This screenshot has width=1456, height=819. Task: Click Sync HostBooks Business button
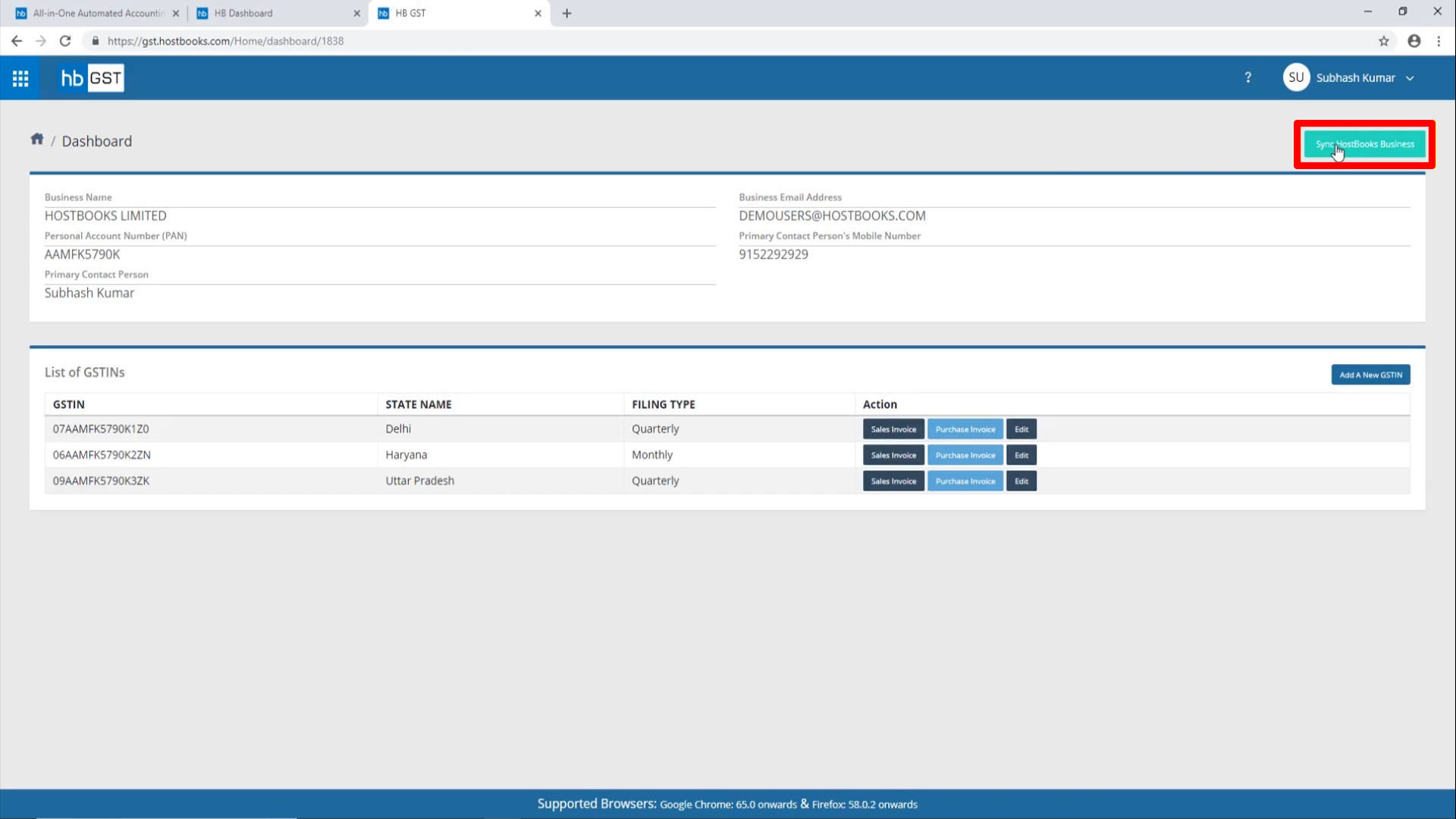(1364, 144)
